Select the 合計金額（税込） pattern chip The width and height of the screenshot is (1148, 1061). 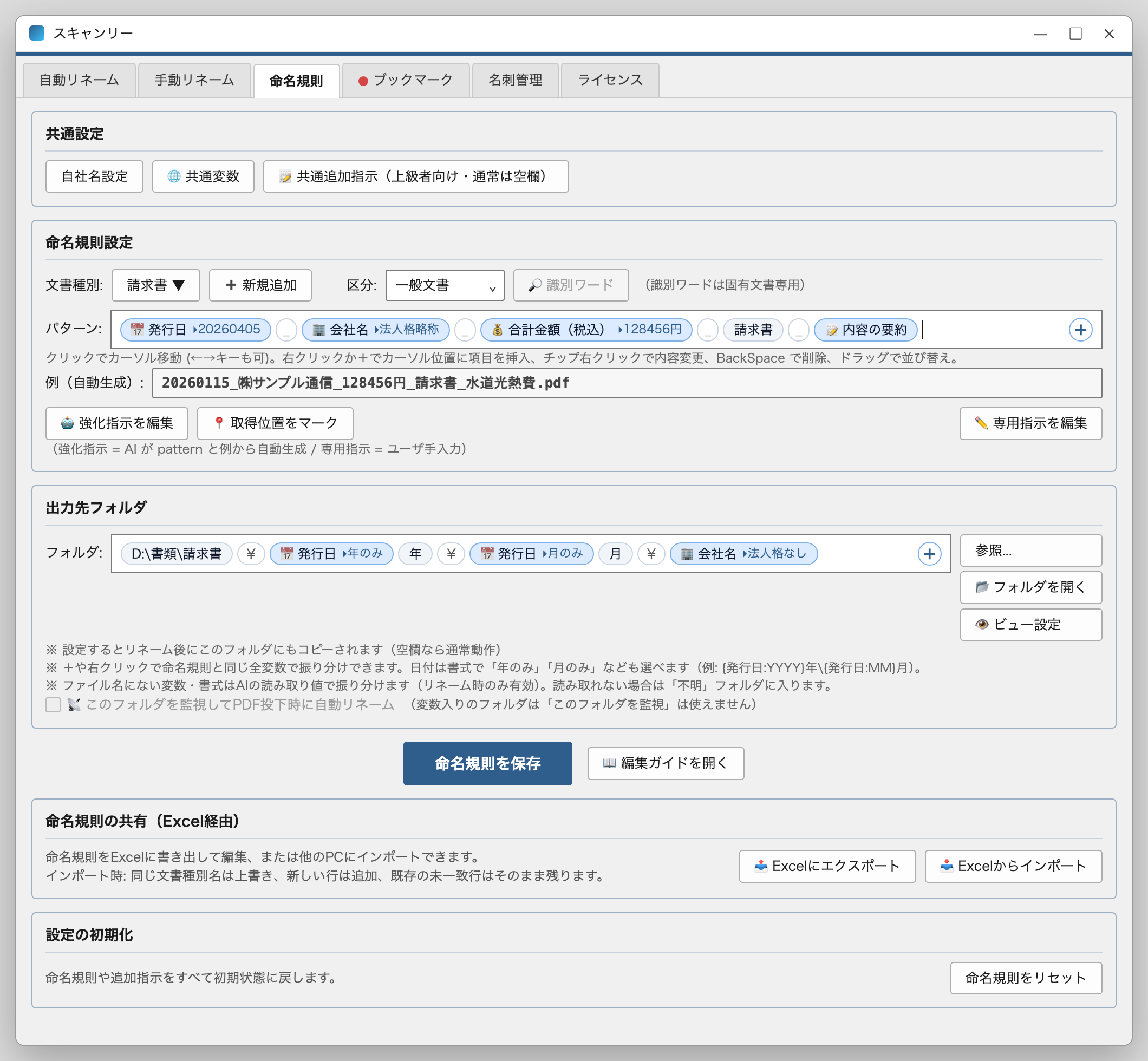pyautogui.click(x=586, y=330)
